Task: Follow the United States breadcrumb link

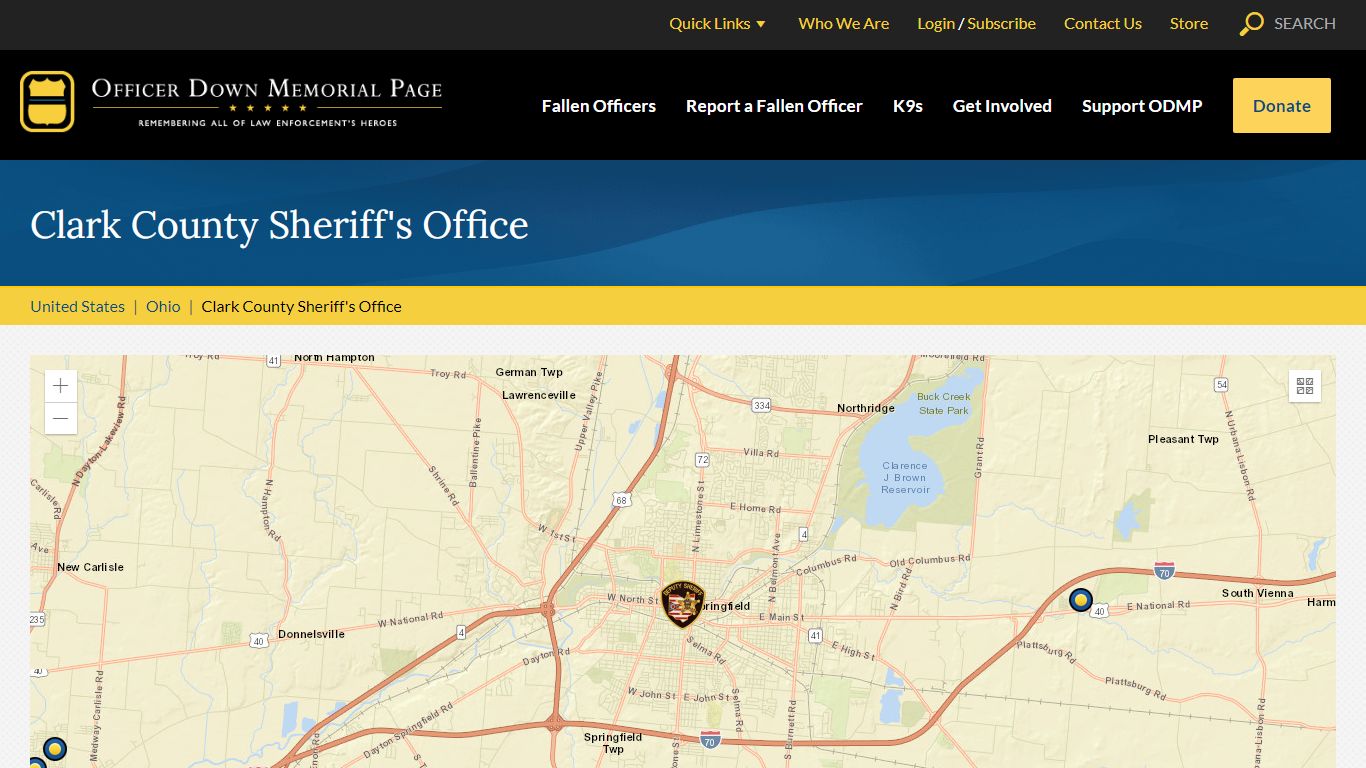Action: 77,307
